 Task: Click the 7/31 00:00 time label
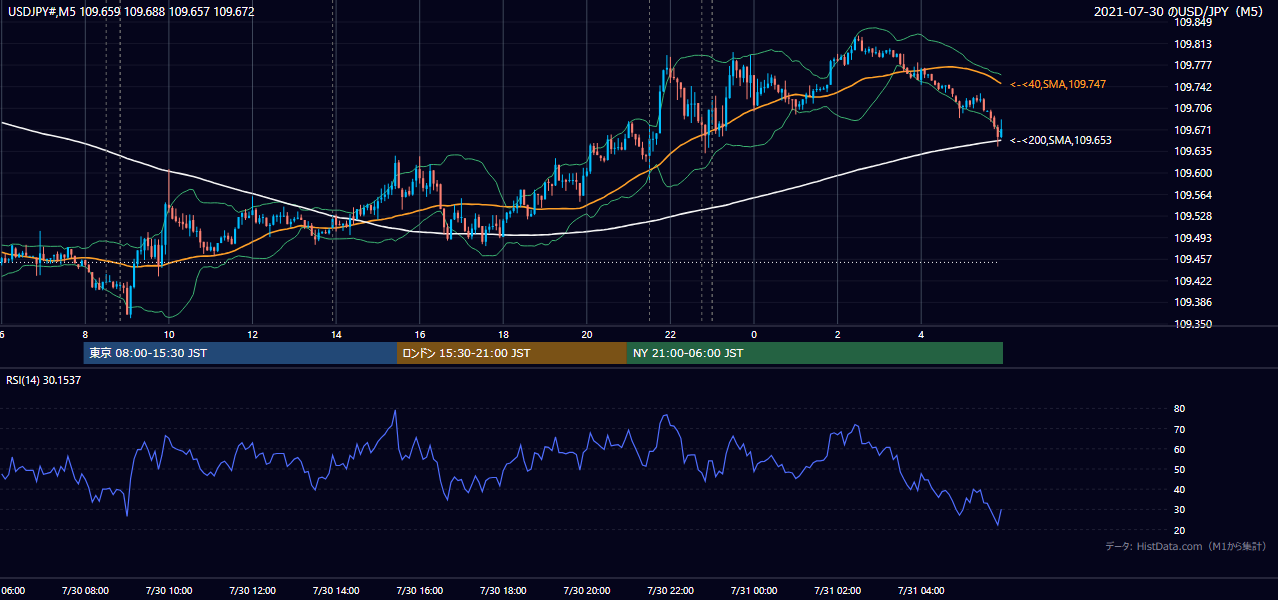[x=753, y=591]
